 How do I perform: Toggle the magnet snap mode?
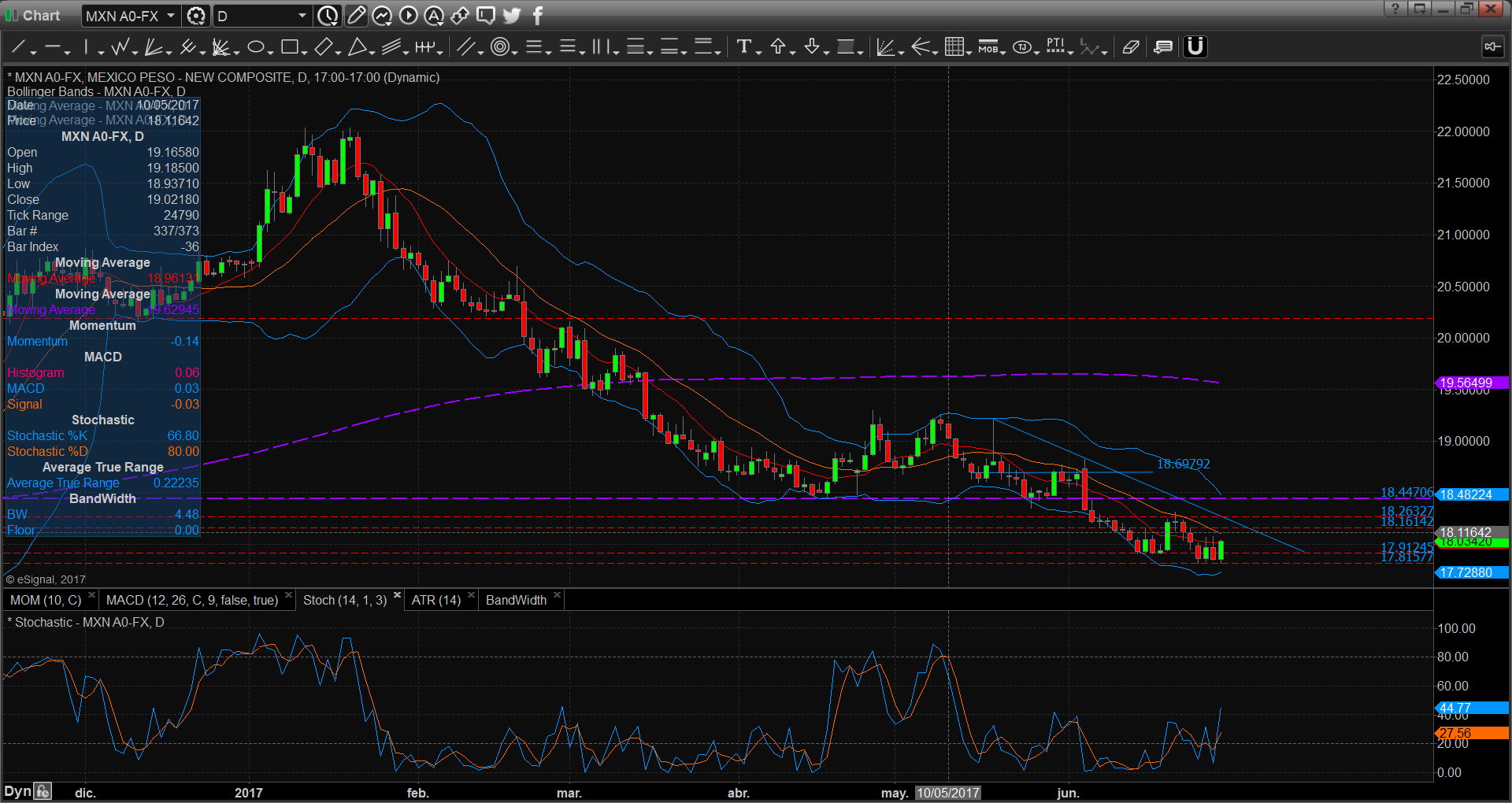(x=1195, y=47)
